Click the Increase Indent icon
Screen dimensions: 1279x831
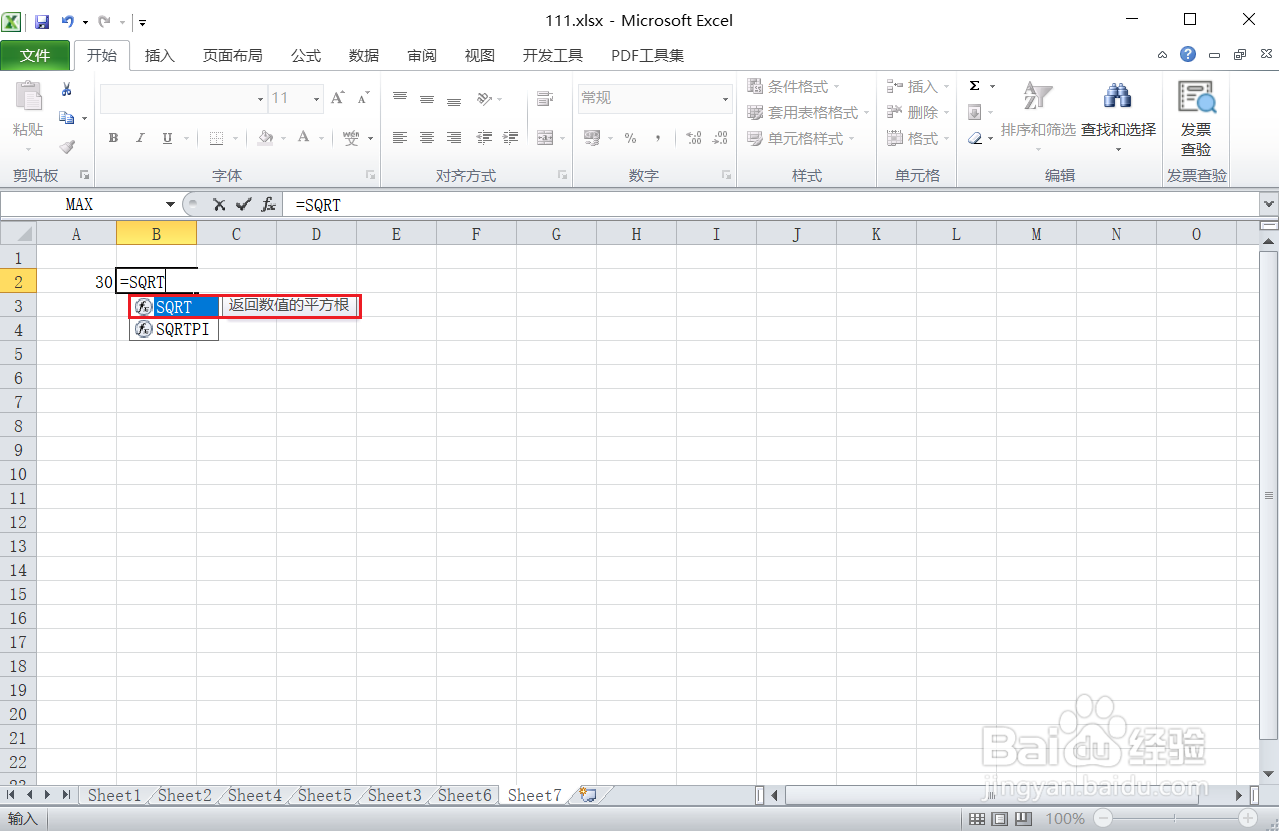[x=511, y=138]
